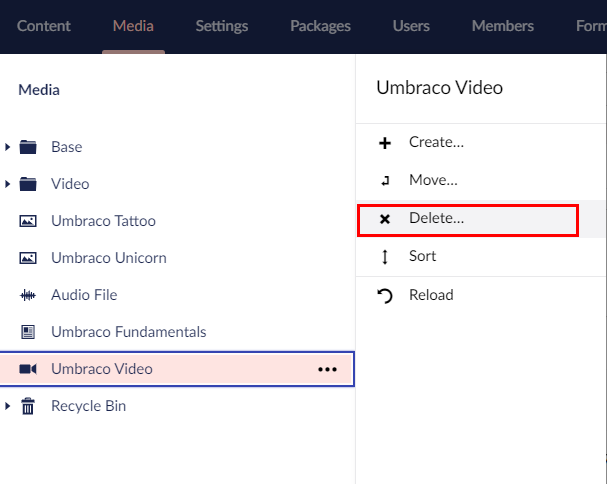The height and width of the screenshot is (484, 607).
Task: Click the Base folder icon
Action: coord(28,147)
